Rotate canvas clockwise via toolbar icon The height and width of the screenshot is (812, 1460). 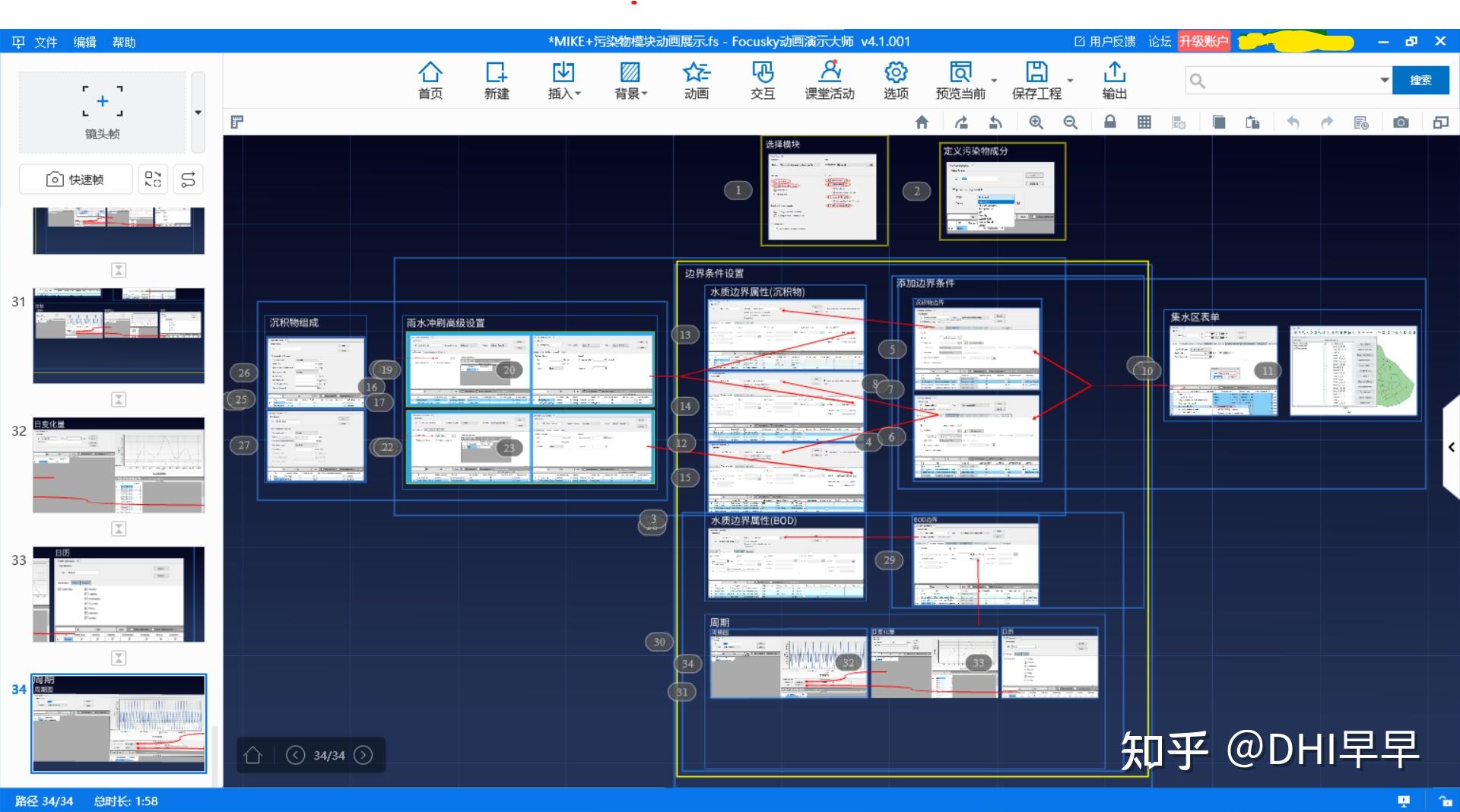pyautogui.click(x=961, y=122)
